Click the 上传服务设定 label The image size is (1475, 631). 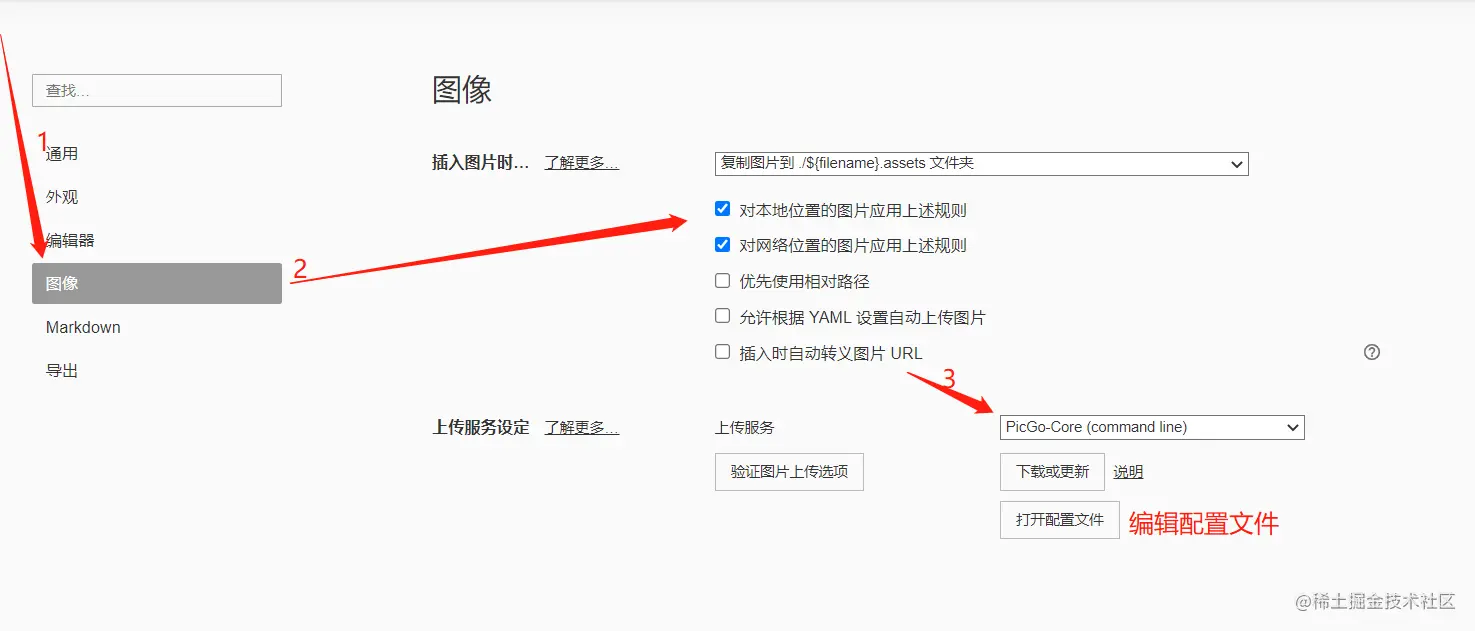(481, 428)
